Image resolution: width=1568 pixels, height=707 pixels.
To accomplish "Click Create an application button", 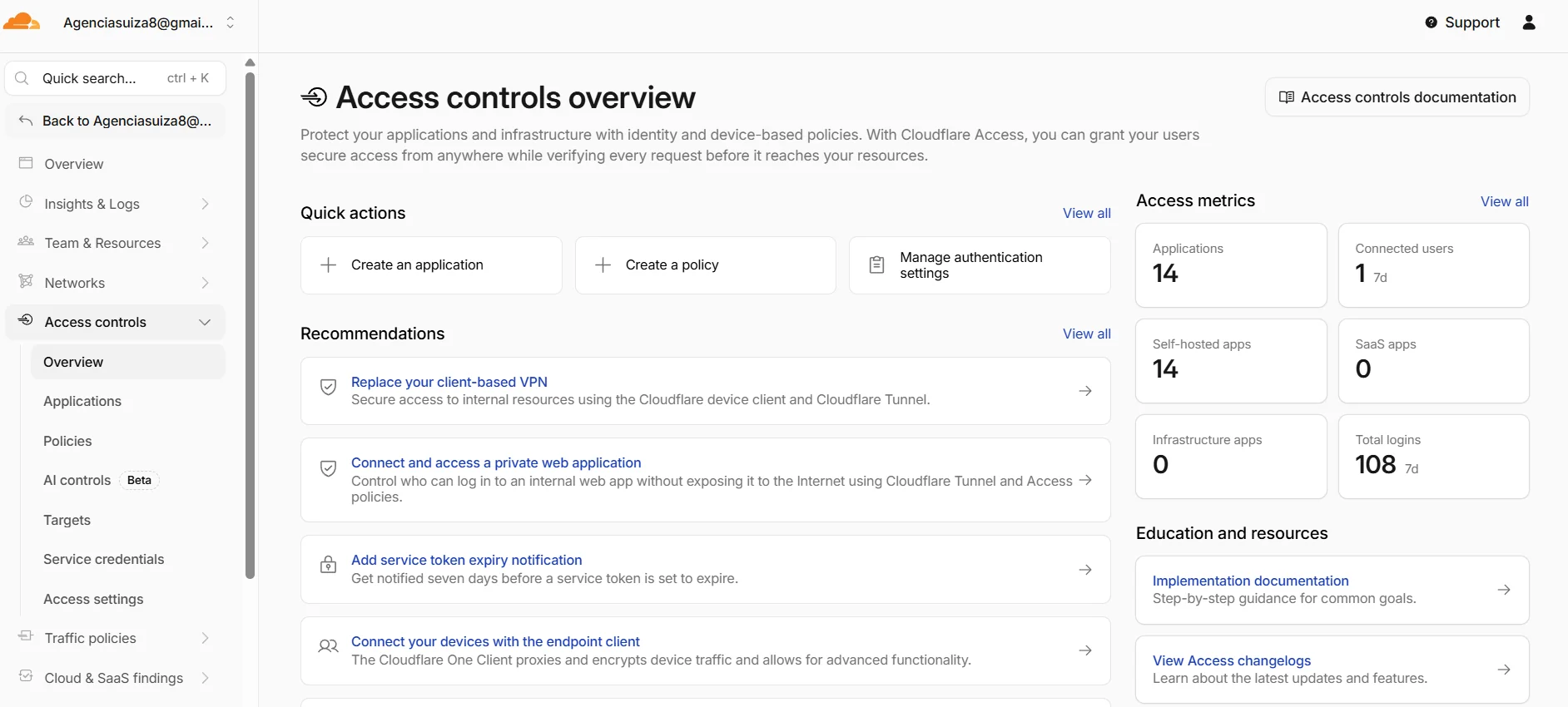I will (x=431, y=265).
